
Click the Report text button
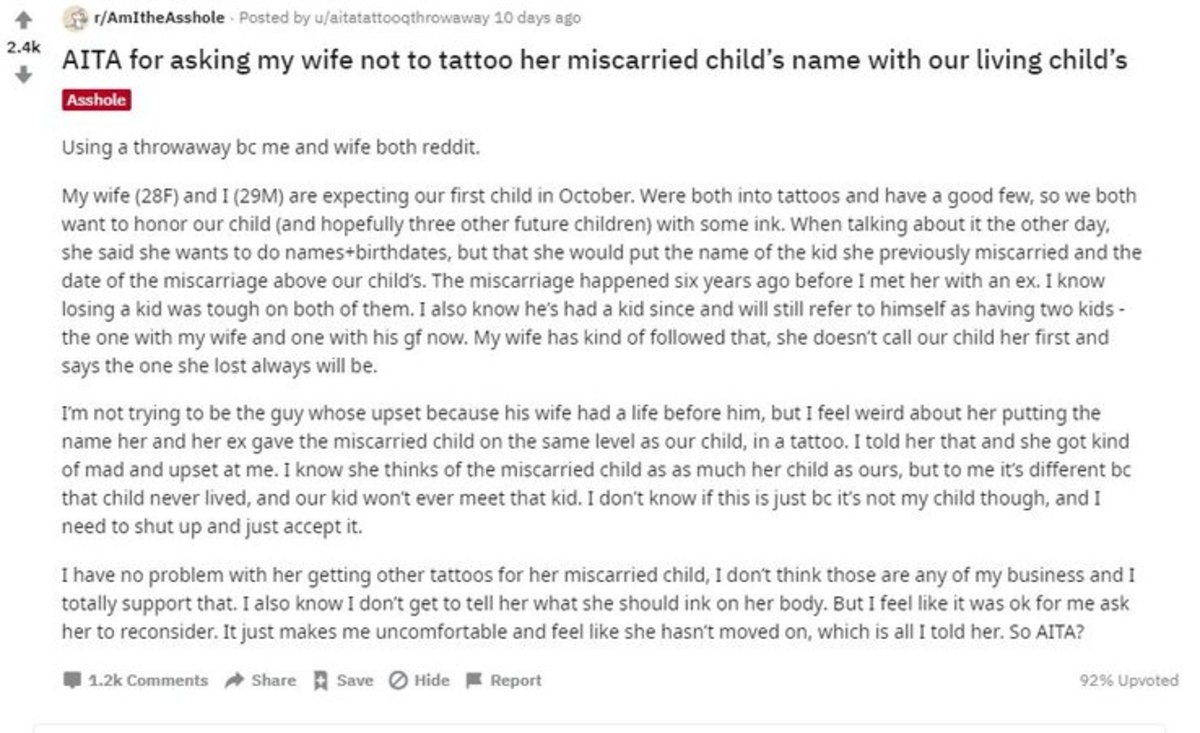point(515,680)
